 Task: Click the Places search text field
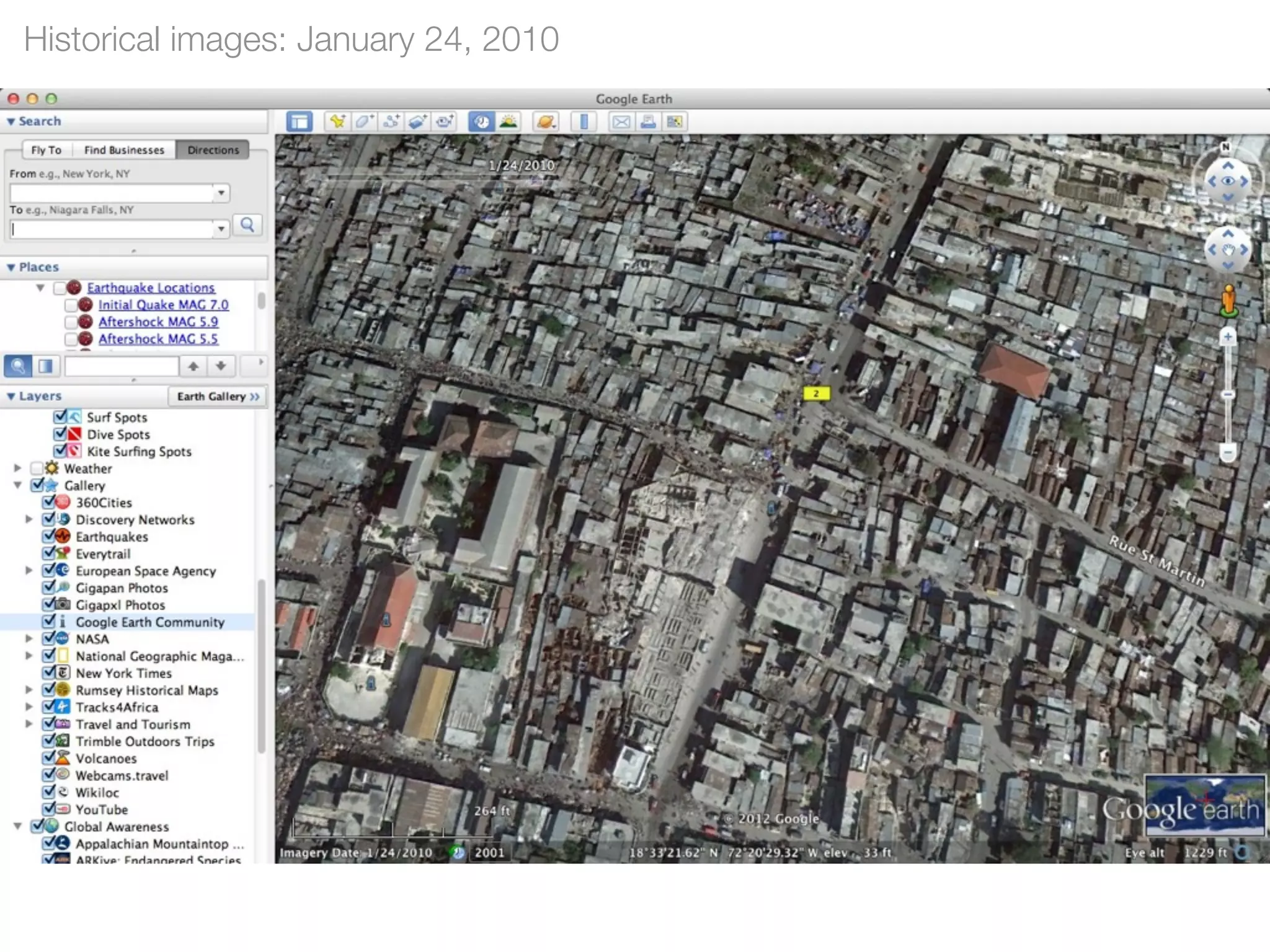pos(122,366)
